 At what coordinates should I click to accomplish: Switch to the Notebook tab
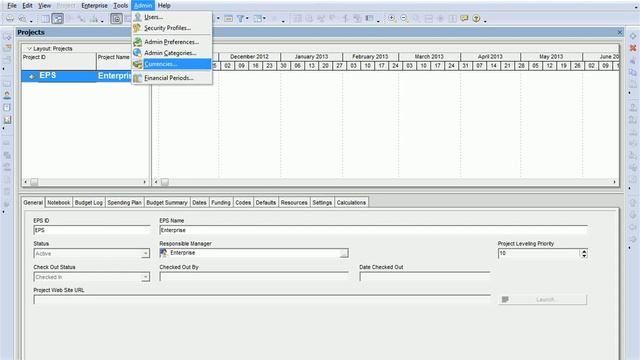(58, 202)
